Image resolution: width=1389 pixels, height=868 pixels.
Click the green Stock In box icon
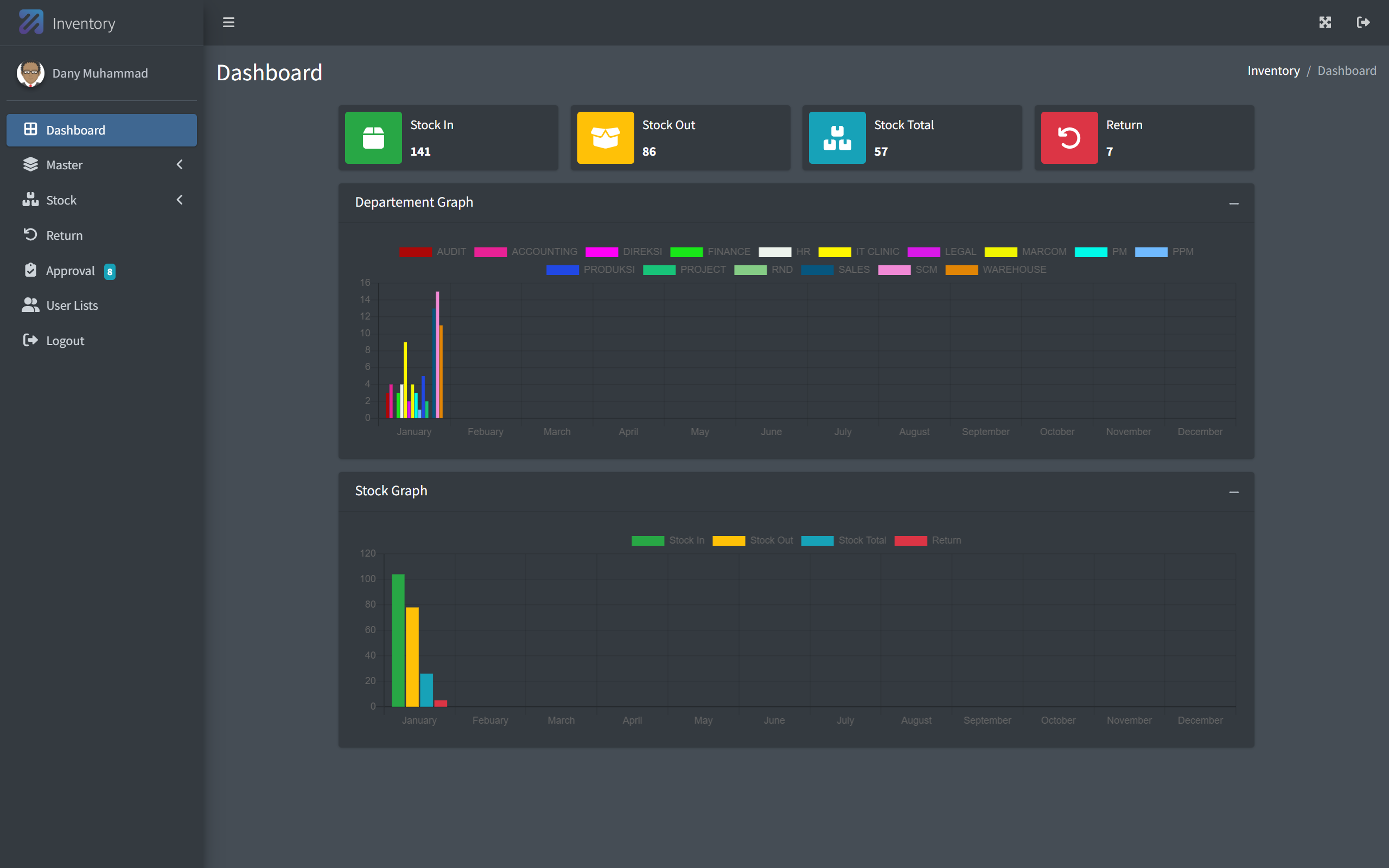point(373,138)
